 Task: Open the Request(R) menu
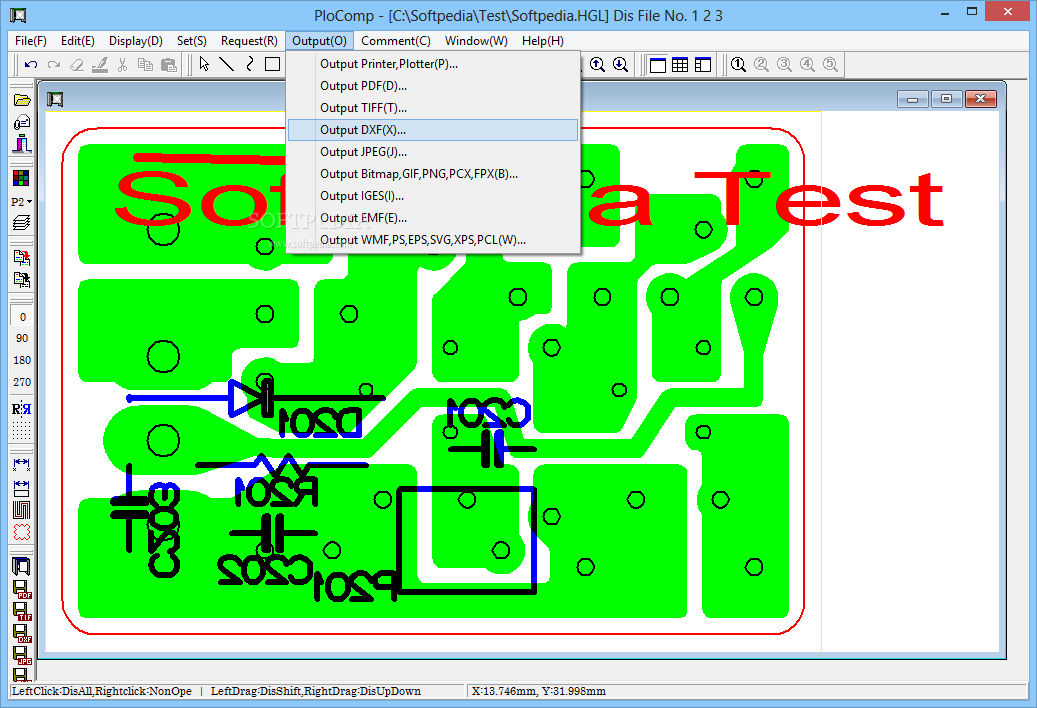[249, 41]
